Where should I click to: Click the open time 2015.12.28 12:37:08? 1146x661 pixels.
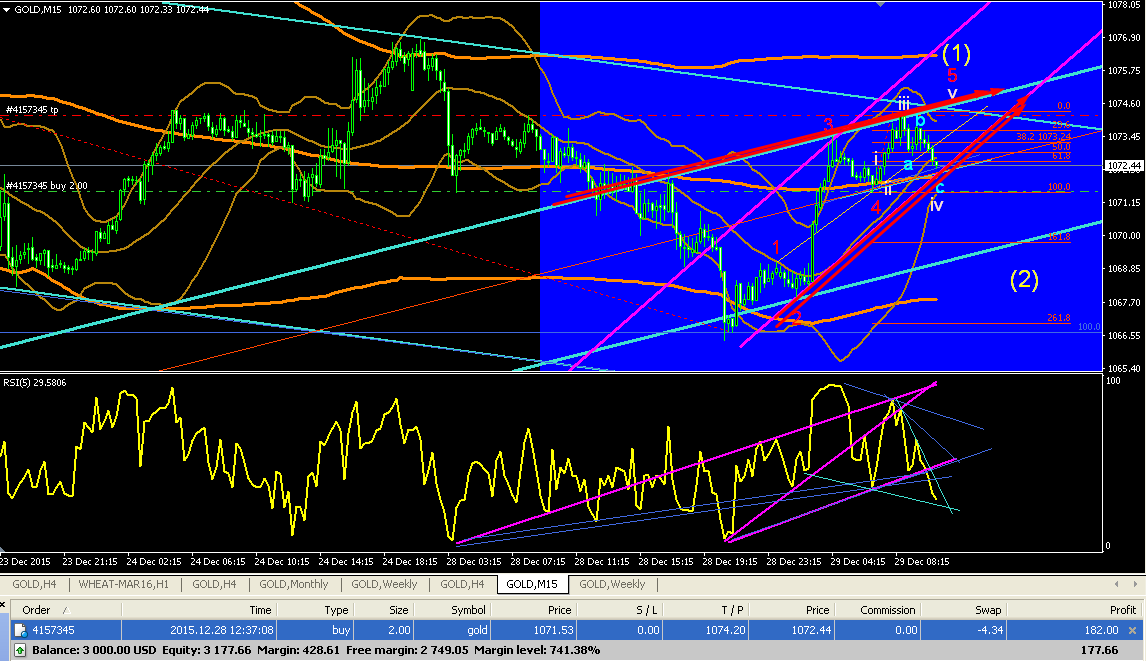(x=222, y=630)
